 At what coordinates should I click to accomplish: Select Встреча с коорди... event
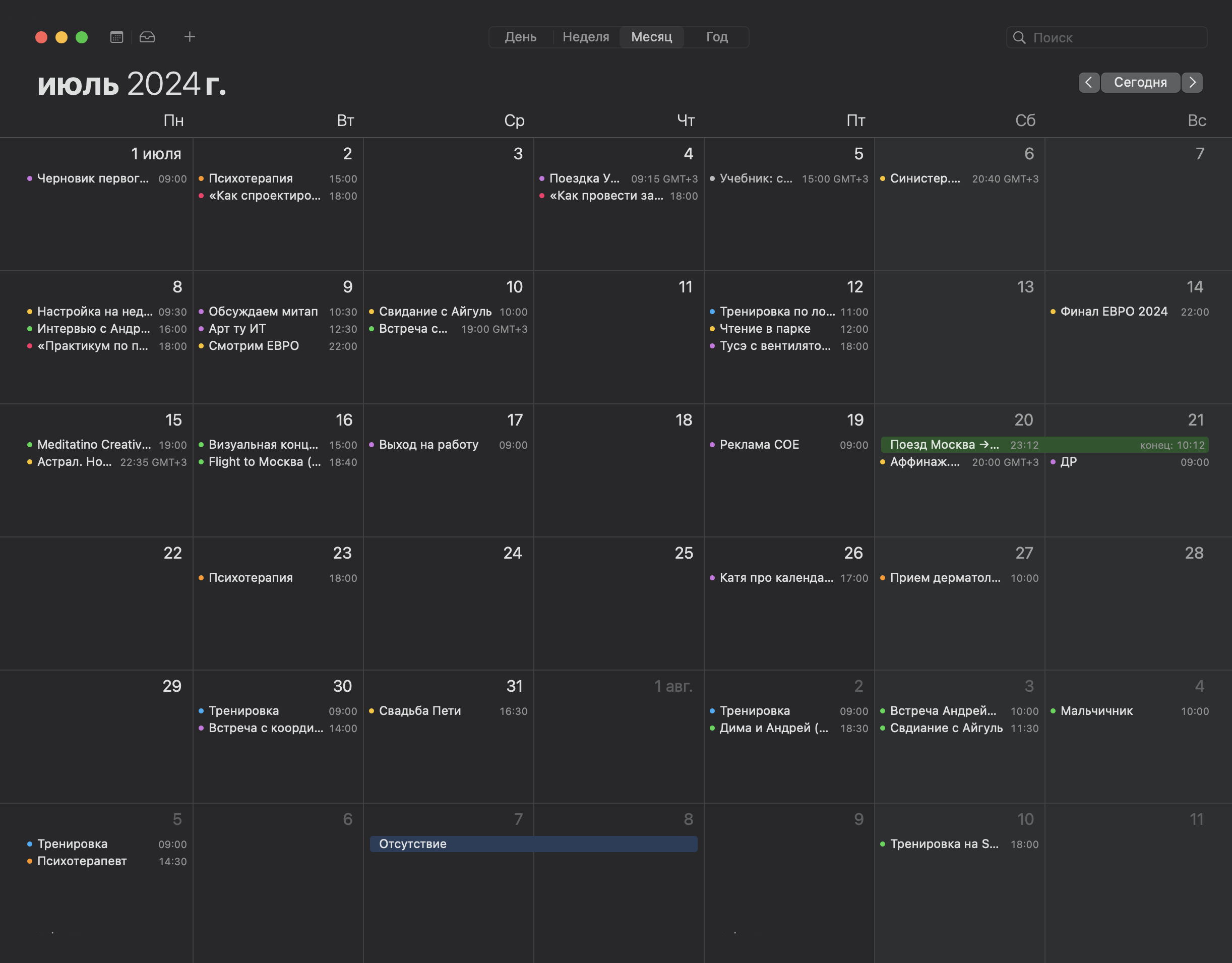pos(278,729)
